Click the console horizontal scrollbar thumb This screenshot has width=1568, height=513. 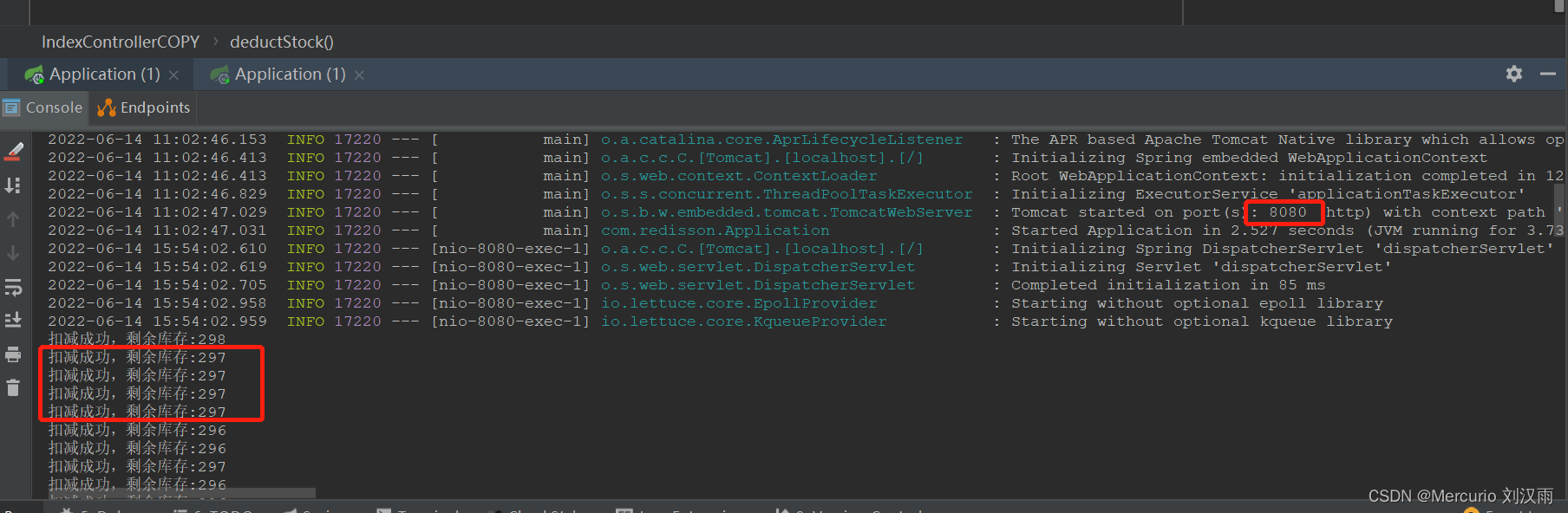pyautogui.click(x=182, y=493)
